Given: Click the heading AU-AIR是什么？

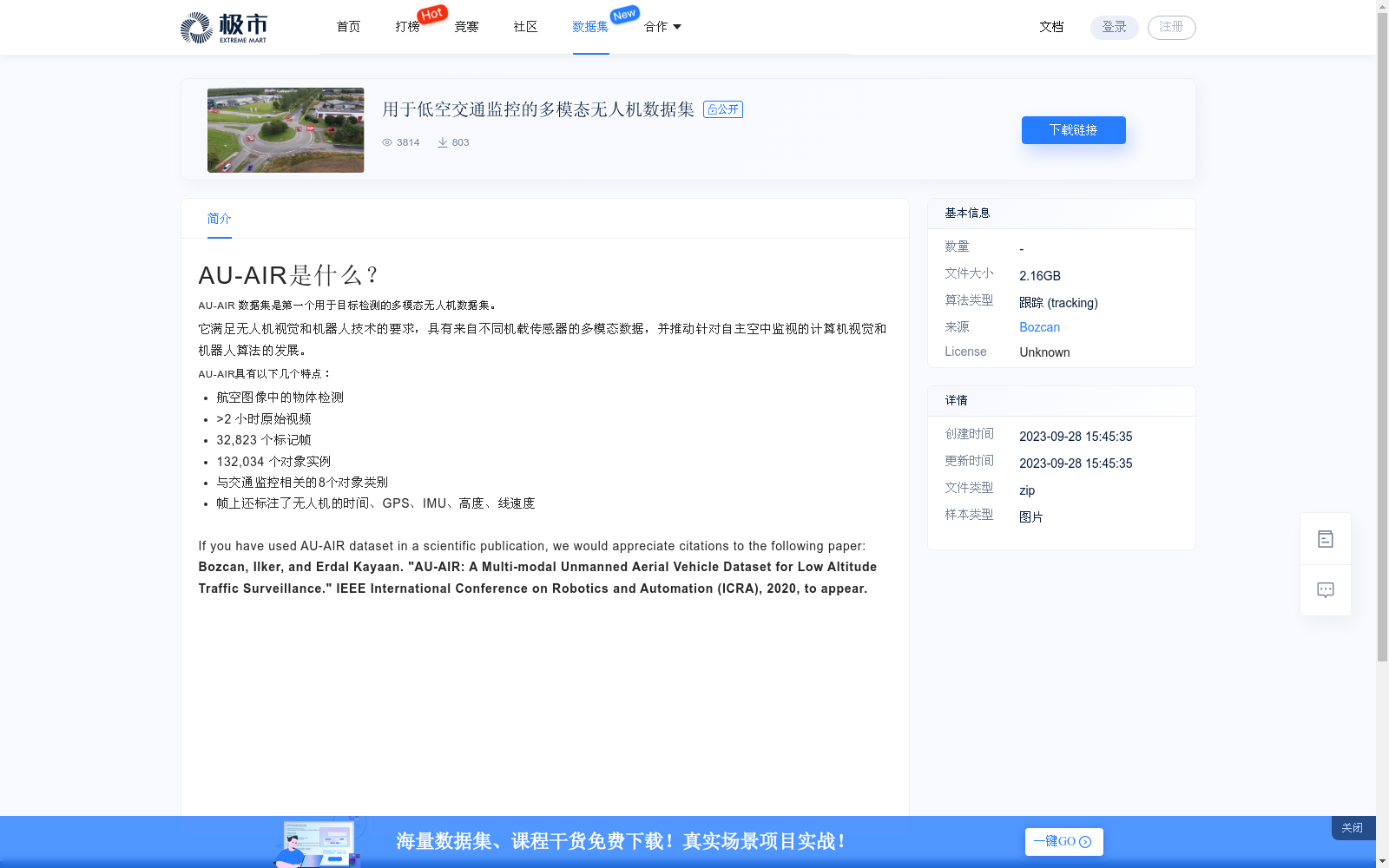Looking at the screenshot, I should 289,275.
